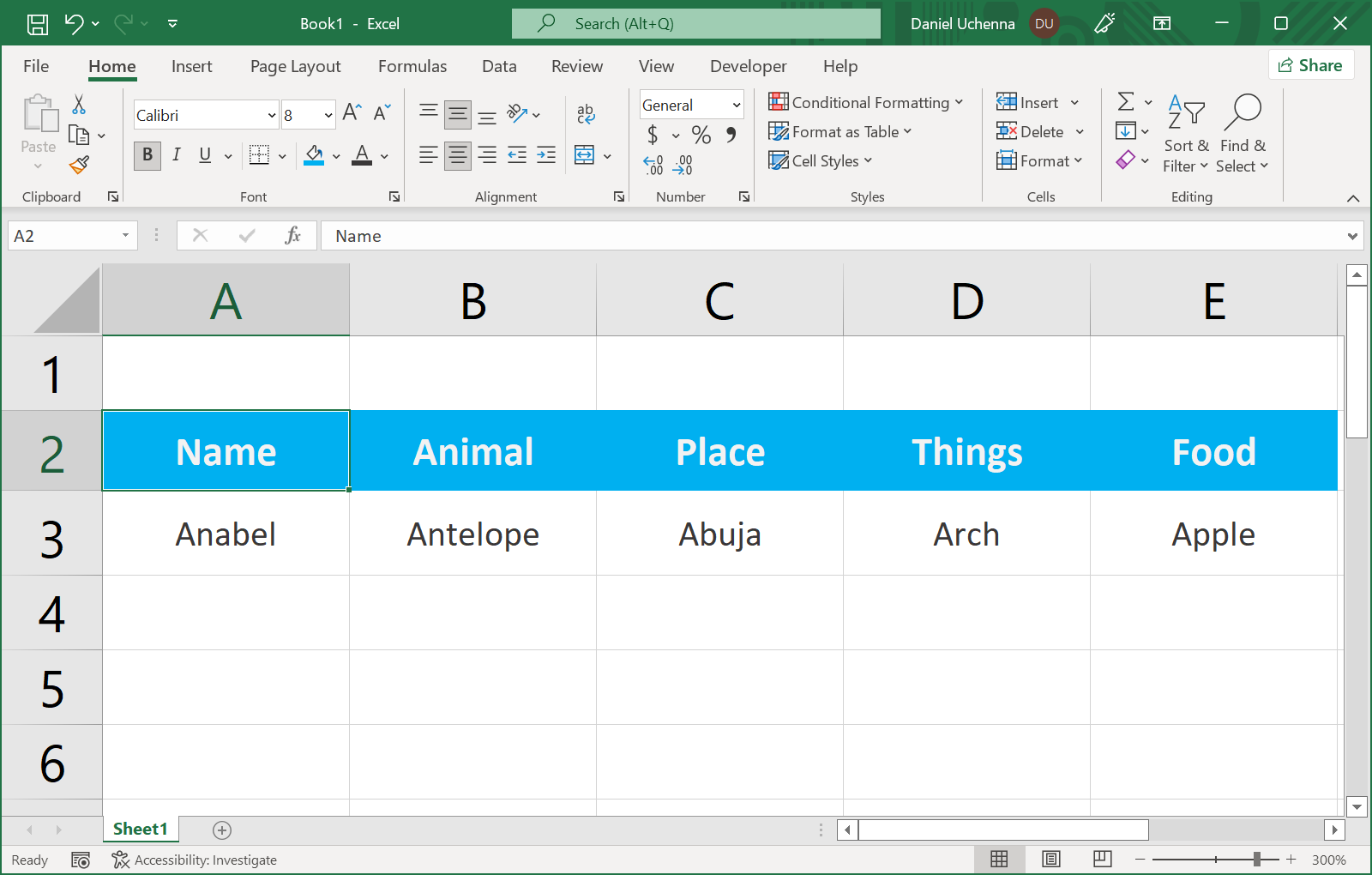Click the Wrap Text icon

(586, 113)
